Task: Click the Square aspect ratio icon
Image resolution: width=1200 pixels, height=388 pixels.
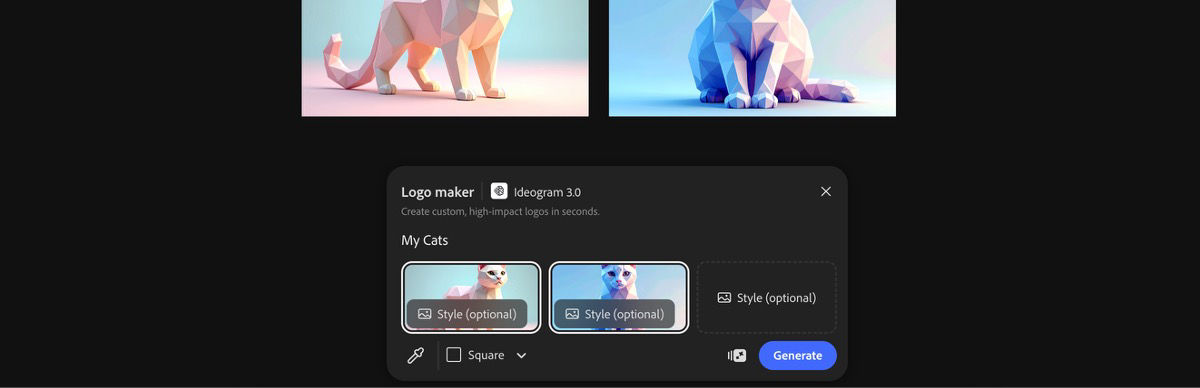Action: coord(454,355)
